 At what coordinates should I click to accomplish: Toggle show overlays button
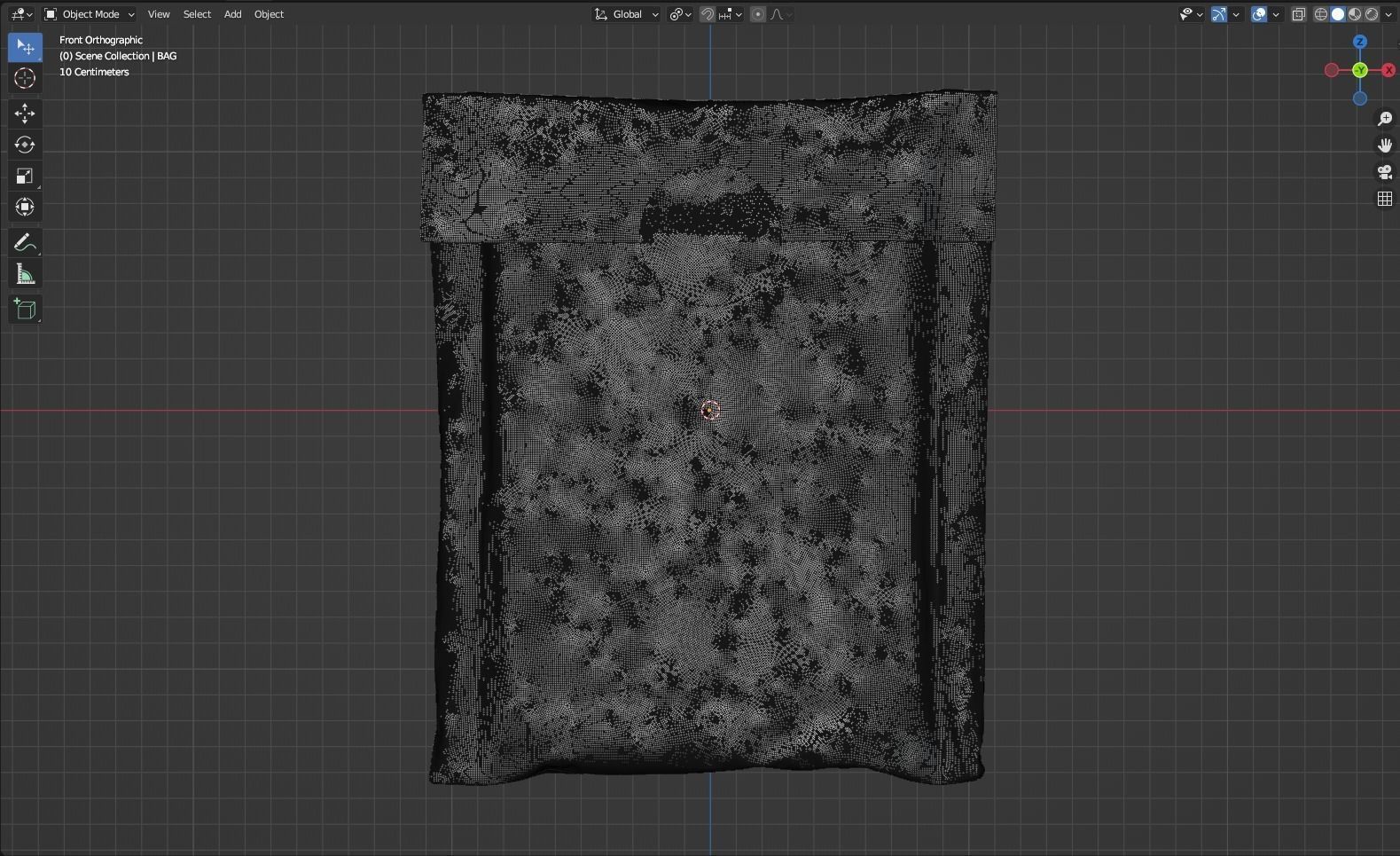click(1259, 14)
